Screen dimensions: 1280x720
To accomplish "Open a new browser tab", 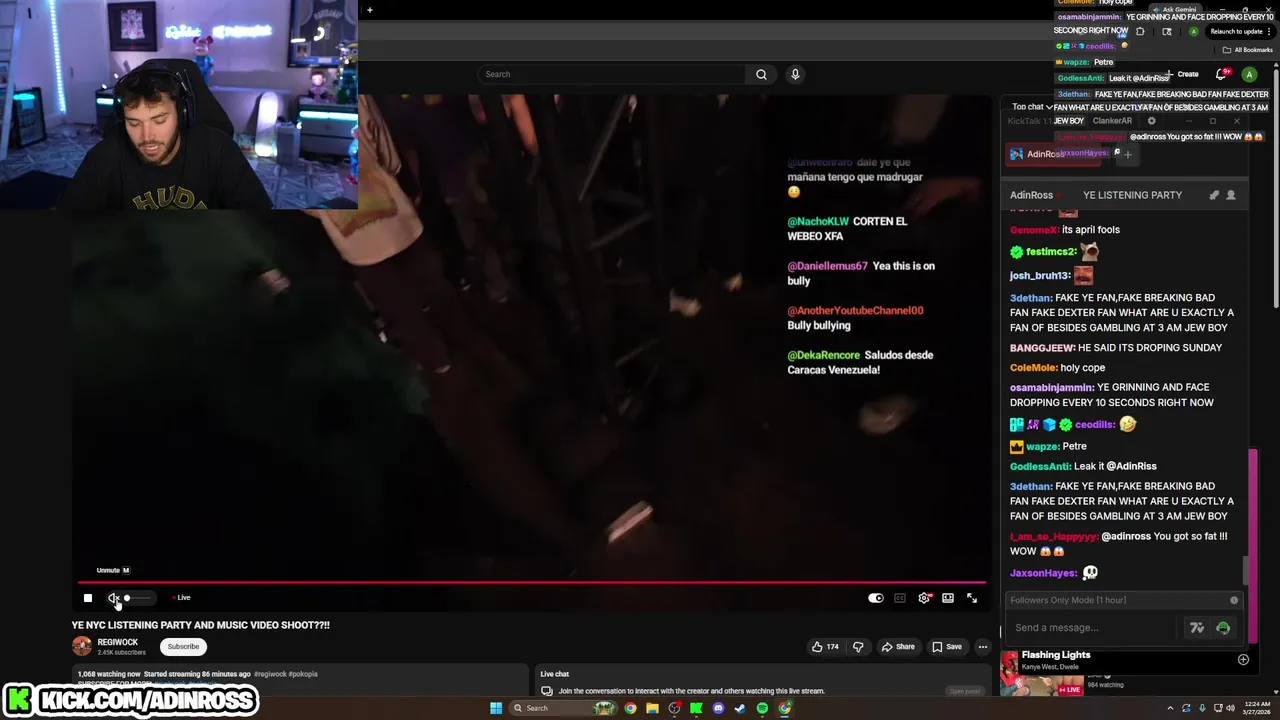I will point(370,10).
